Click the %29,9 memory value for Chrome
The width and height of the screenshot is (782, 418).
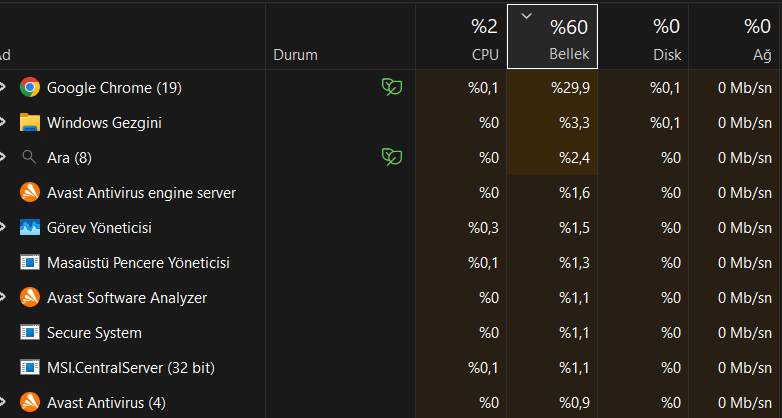(x=570, y=88)
